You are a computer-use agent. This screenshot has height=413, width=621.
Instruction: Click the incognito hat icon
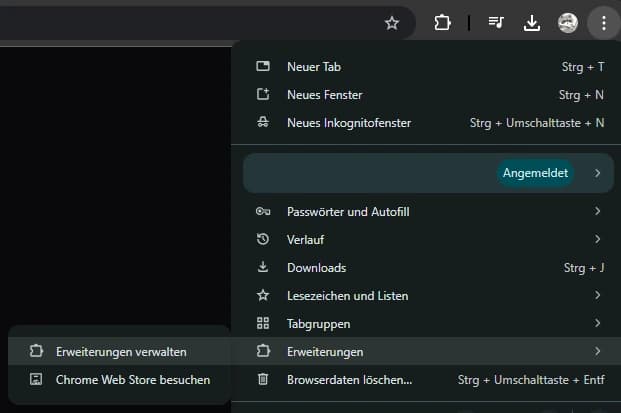coord(263,122)
